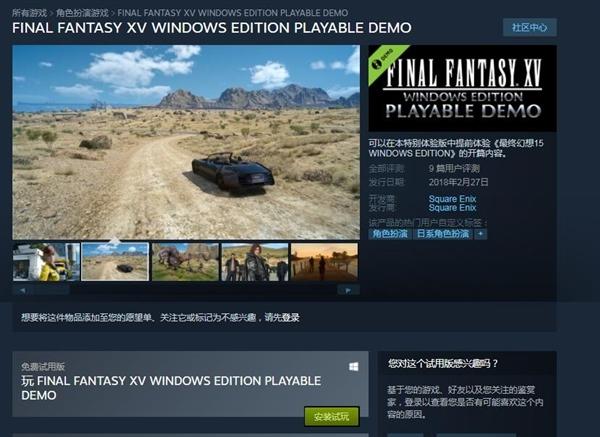Select the yellow-jacket character thumbnail
The image size is (600, 437).
point(46,262)
